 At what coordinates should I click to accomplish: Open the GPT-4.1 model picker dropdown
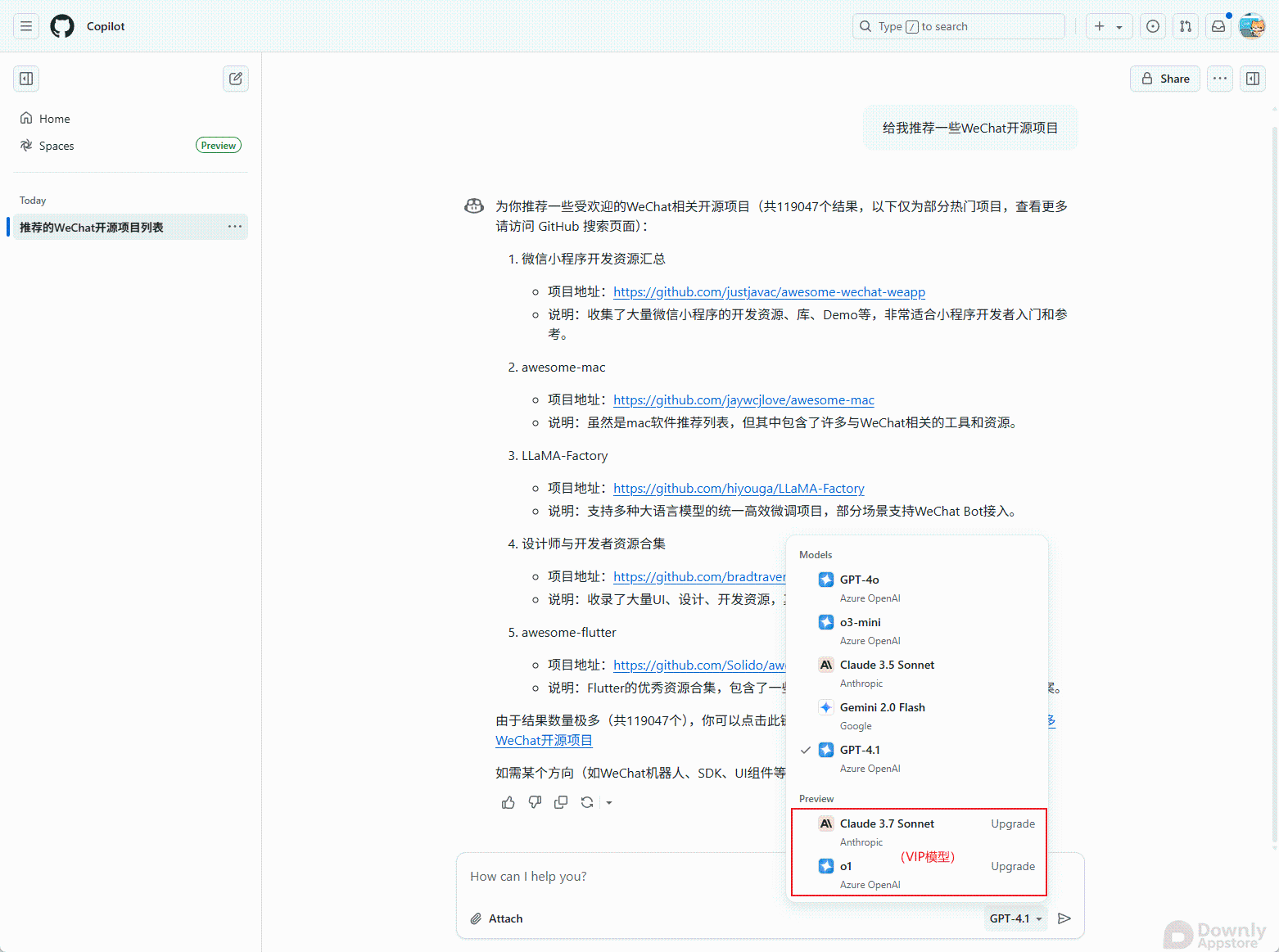tap(1015, 918)
